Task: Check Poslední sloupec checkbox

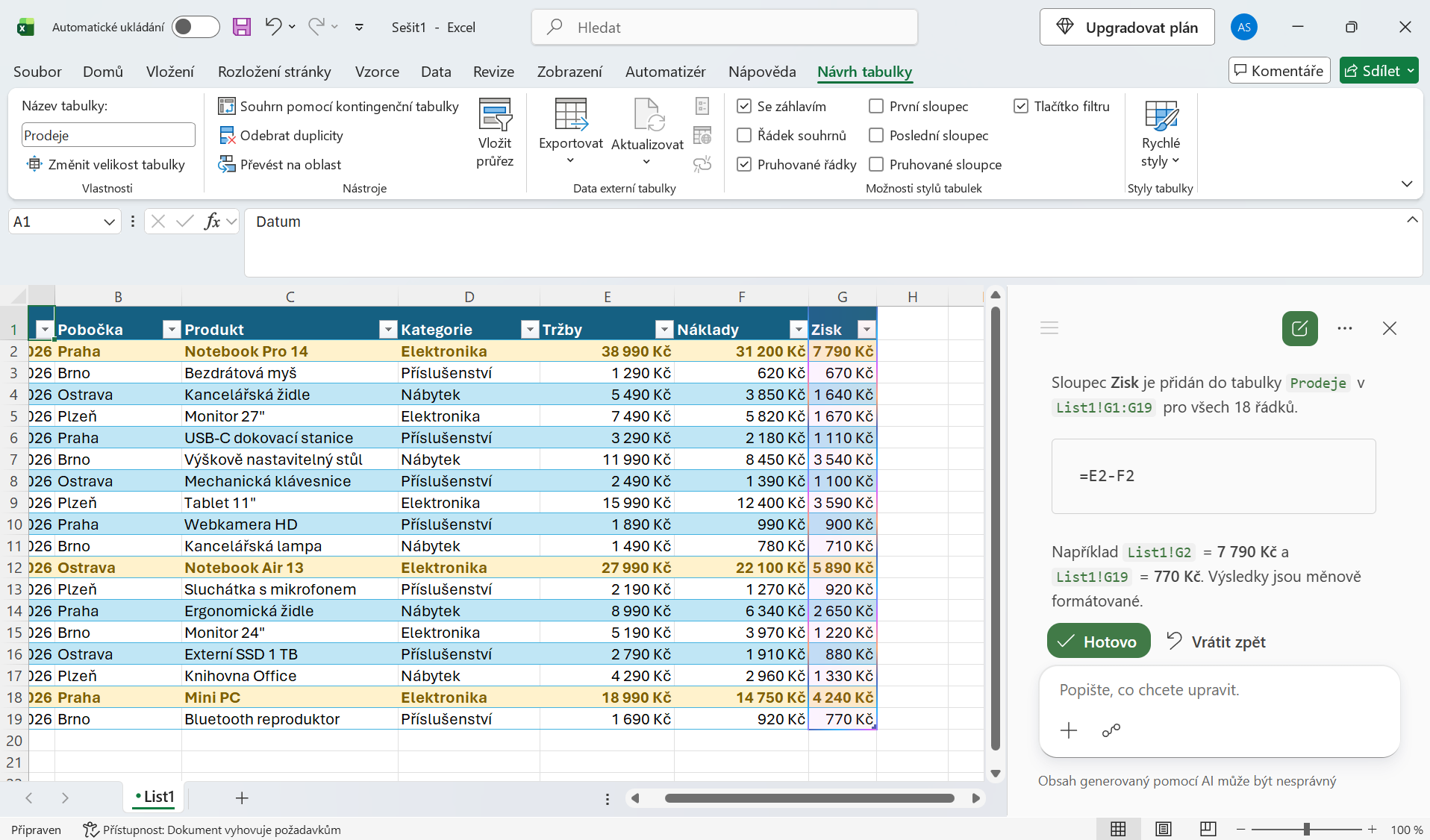Action: point(876,136)
